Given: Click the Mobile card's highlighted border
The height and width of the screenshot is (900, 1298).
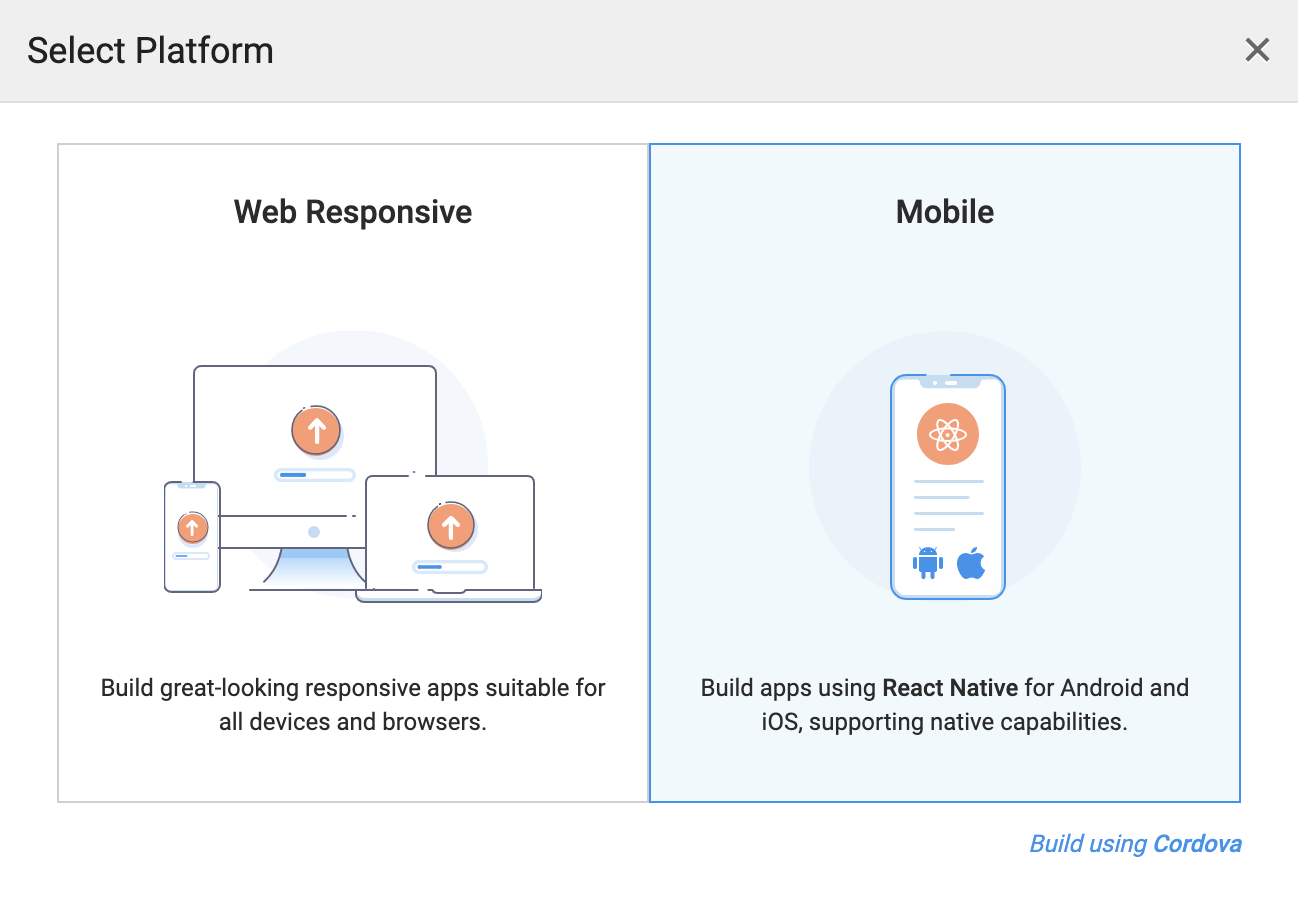Looking at the screenshot, I should [x=1238, y=470].
